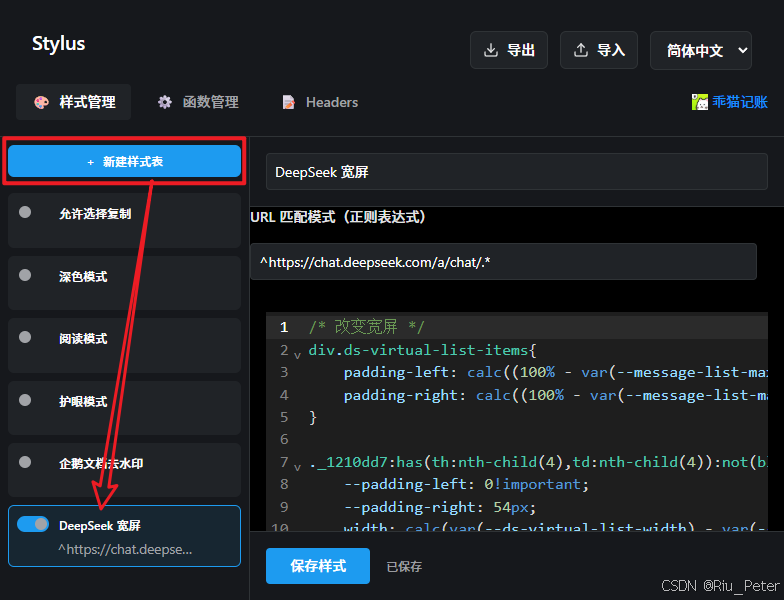Select the 护眼模式 style entry
Image resolution: width=784 pixels, height=600 pixels.
tap(124, 408)
